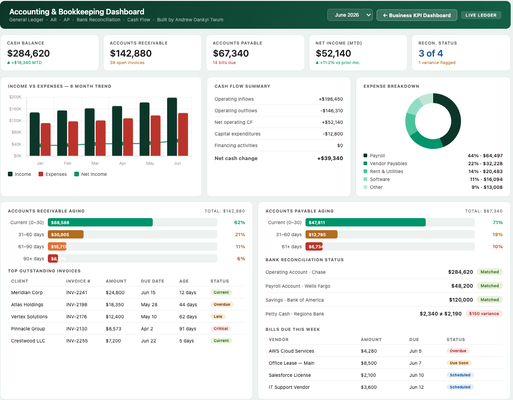Click the AP Current (0-30) bar showing 71%
The image size is (513, 400).
coord(366,222)
